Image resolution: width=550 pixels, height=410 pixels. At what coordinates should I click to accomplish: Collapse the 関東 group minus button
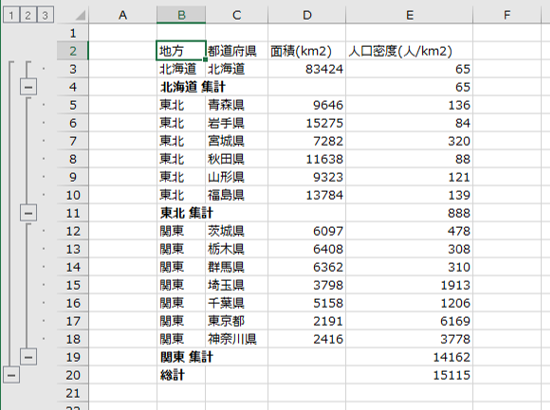pos(28,357)
